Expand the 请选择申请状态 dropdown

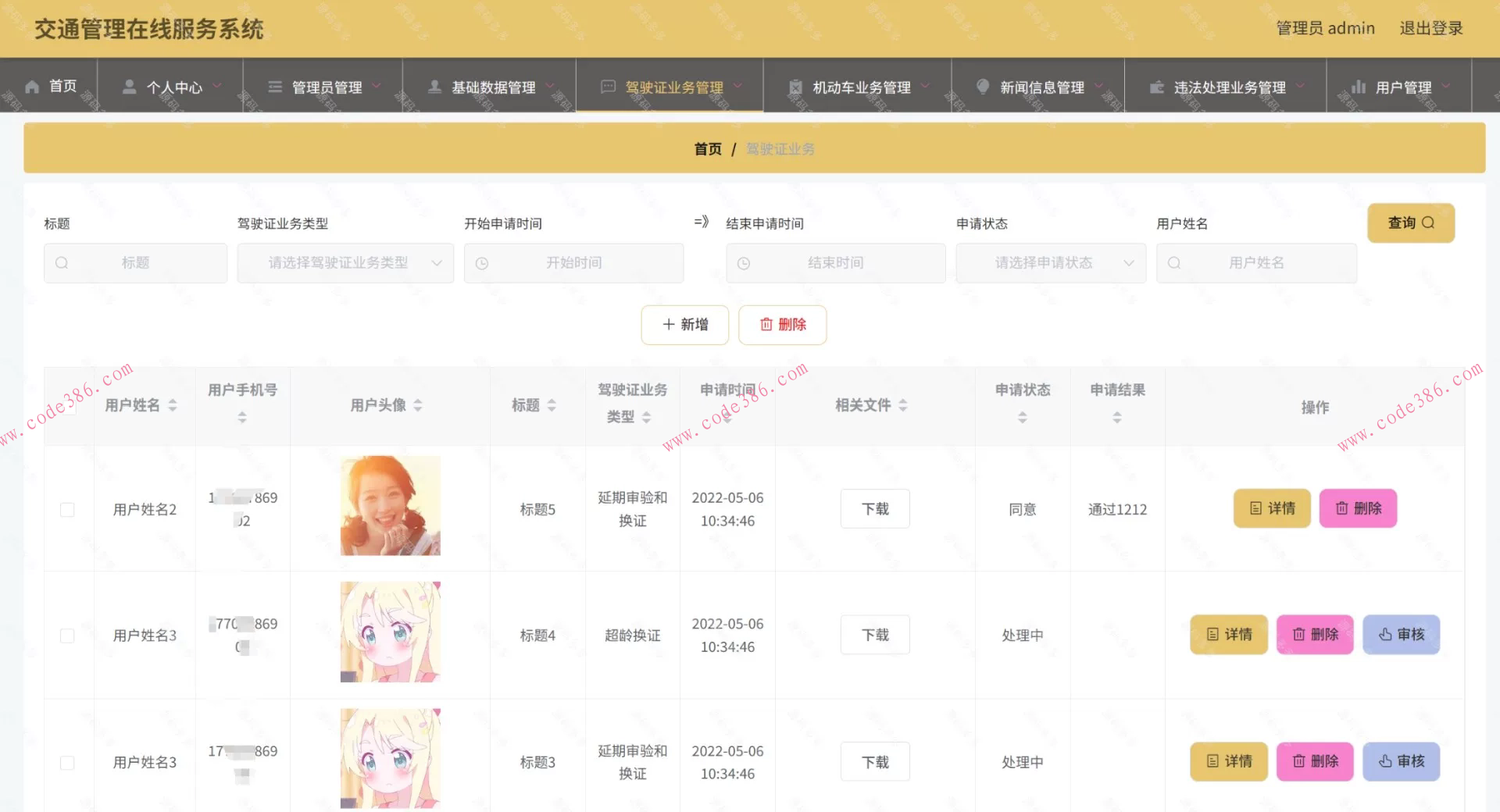tap(1050, 263)
